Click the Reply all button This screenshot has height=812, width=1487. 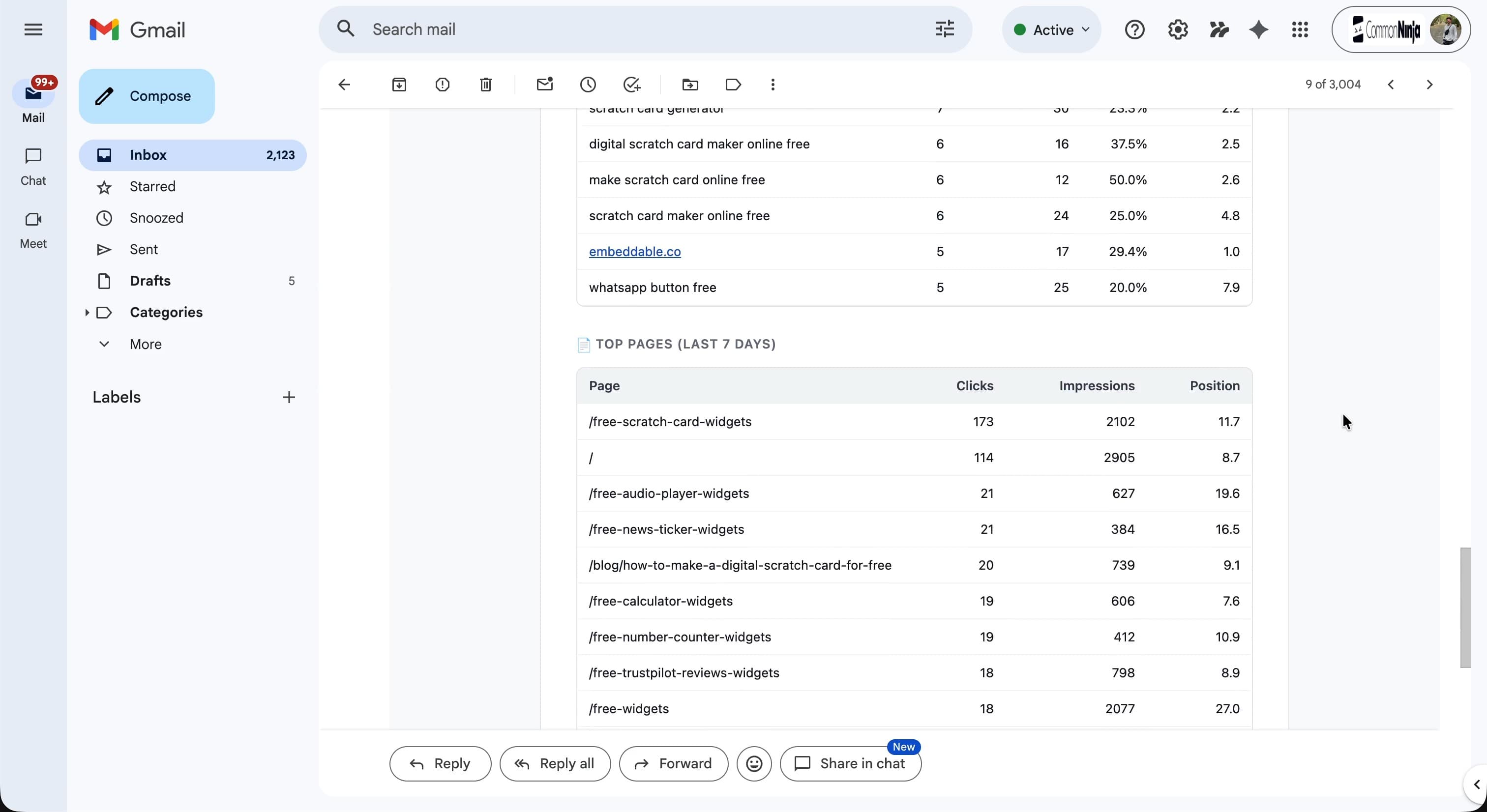pyautogui.click(x=554, y=763)
